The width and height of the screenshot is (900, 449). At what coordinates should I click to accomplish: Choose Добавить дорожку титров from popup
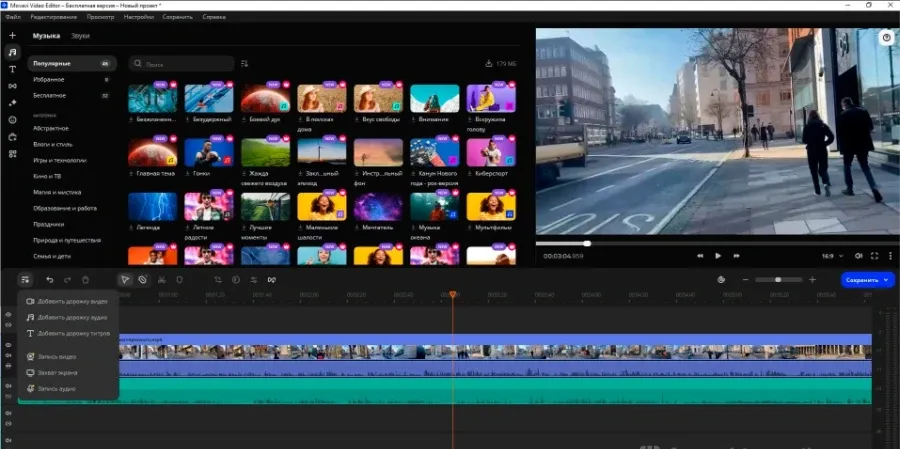coord(68,333)
